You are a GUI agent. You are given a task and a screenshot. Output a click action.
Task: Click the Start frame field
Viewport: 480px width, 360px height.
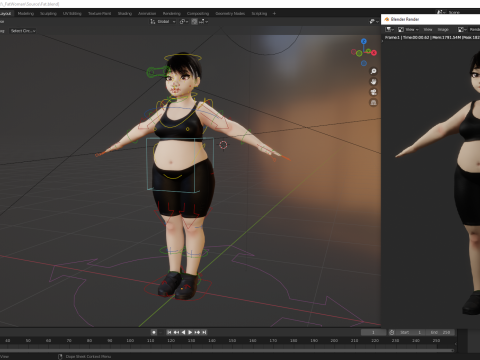coord(411,332)
